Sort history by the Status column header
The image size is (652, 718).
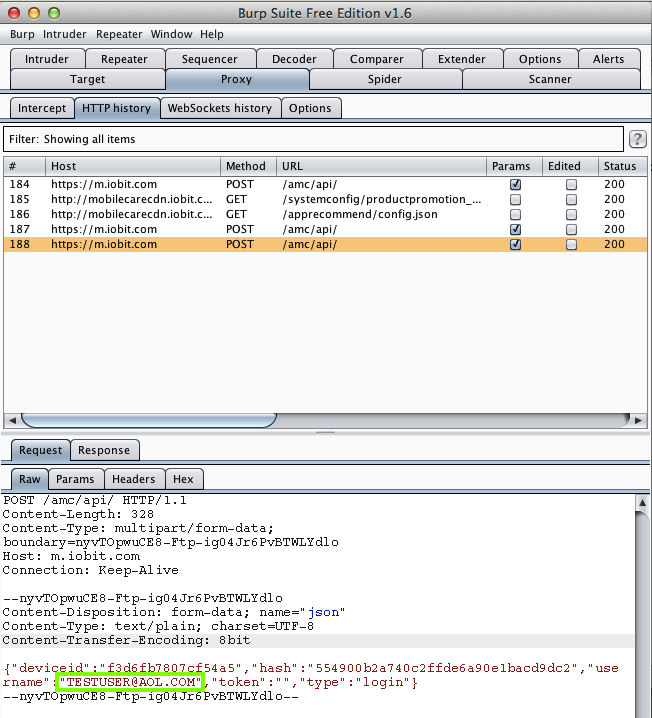click(619, 166)
